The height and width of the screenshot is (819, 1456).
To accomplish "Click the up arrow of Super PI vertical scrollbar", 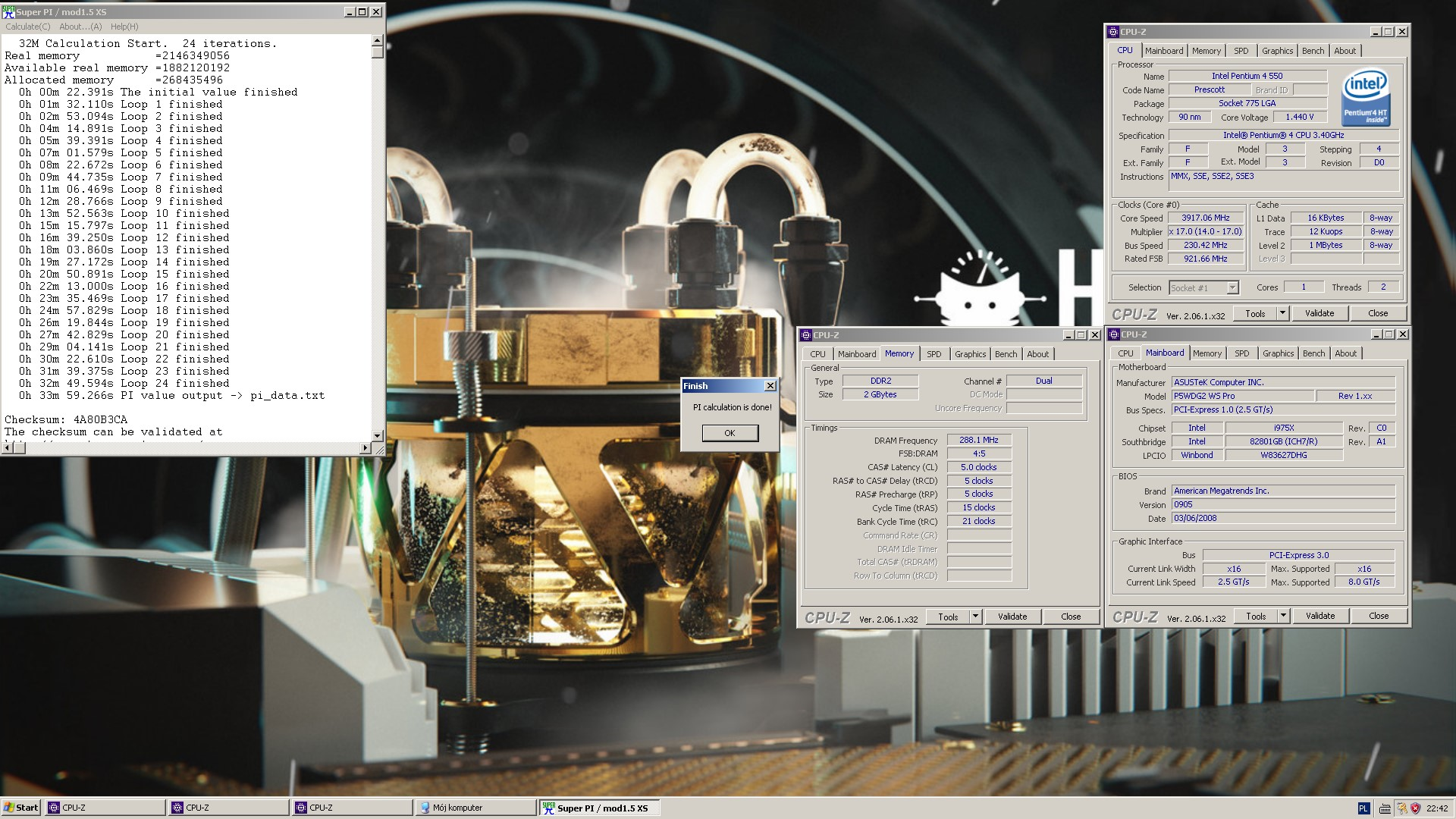I will [x=378, y=40].
